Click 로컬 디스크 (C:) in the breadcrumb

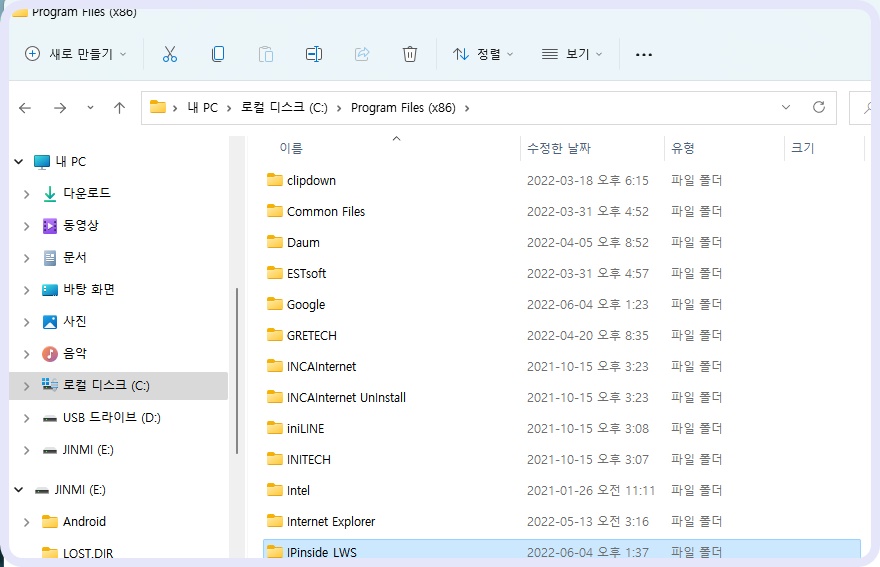284,107
